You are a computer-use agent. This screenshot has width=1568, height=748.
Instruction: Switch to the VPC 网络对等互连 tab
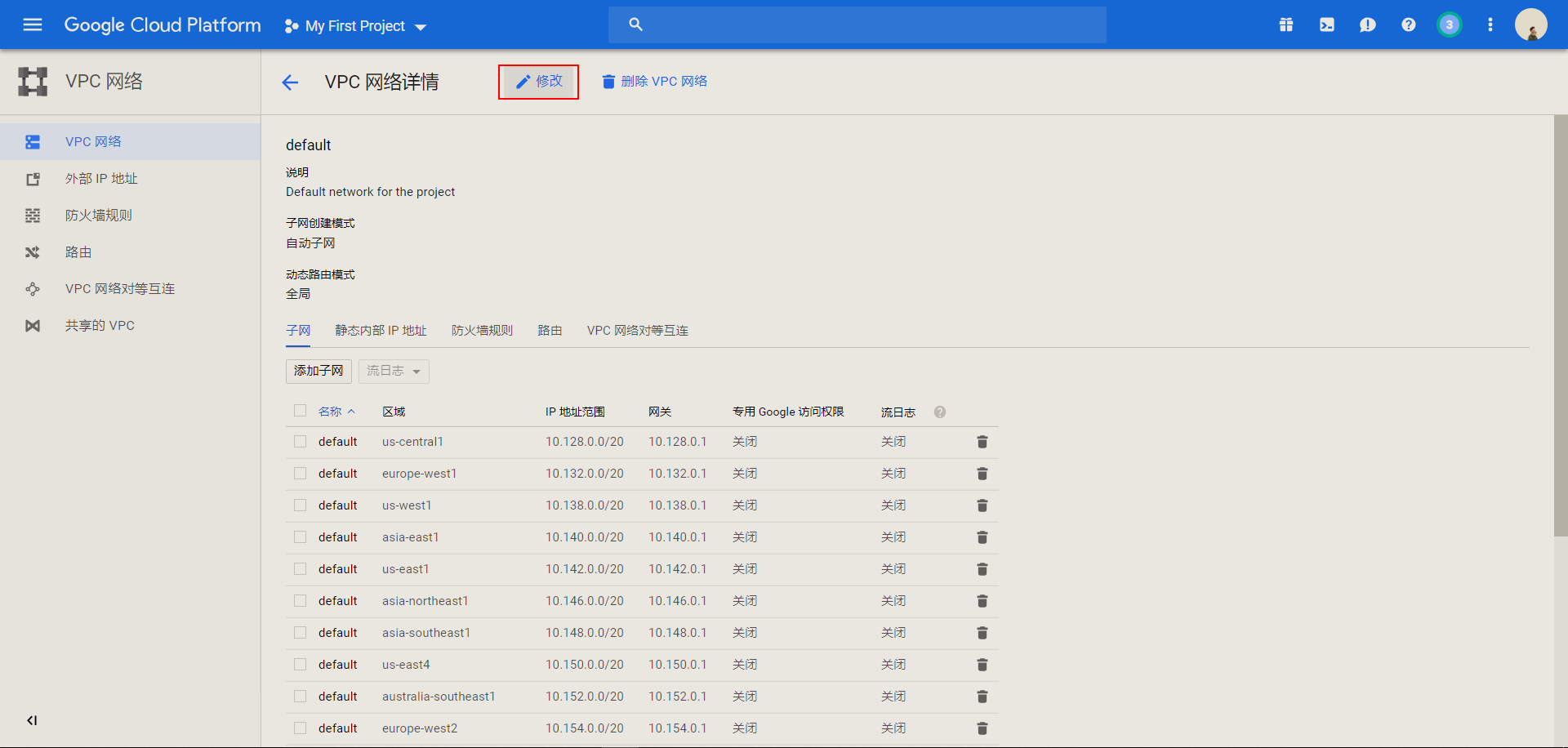pyautogui.click(x=638, y=331)
